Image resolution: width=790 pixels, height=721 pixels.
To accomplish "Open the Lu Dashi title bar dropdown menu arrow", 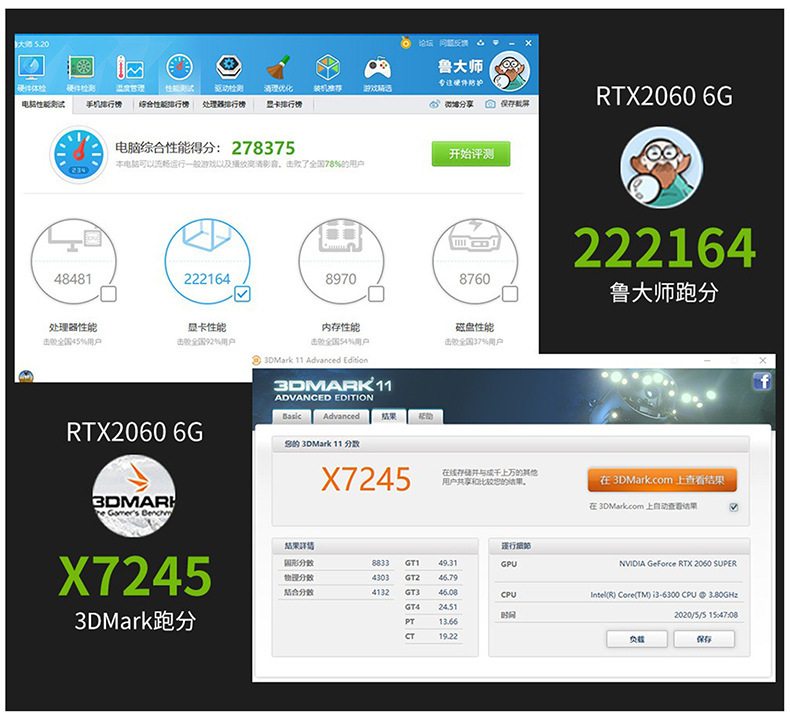I will pos(496,43).
